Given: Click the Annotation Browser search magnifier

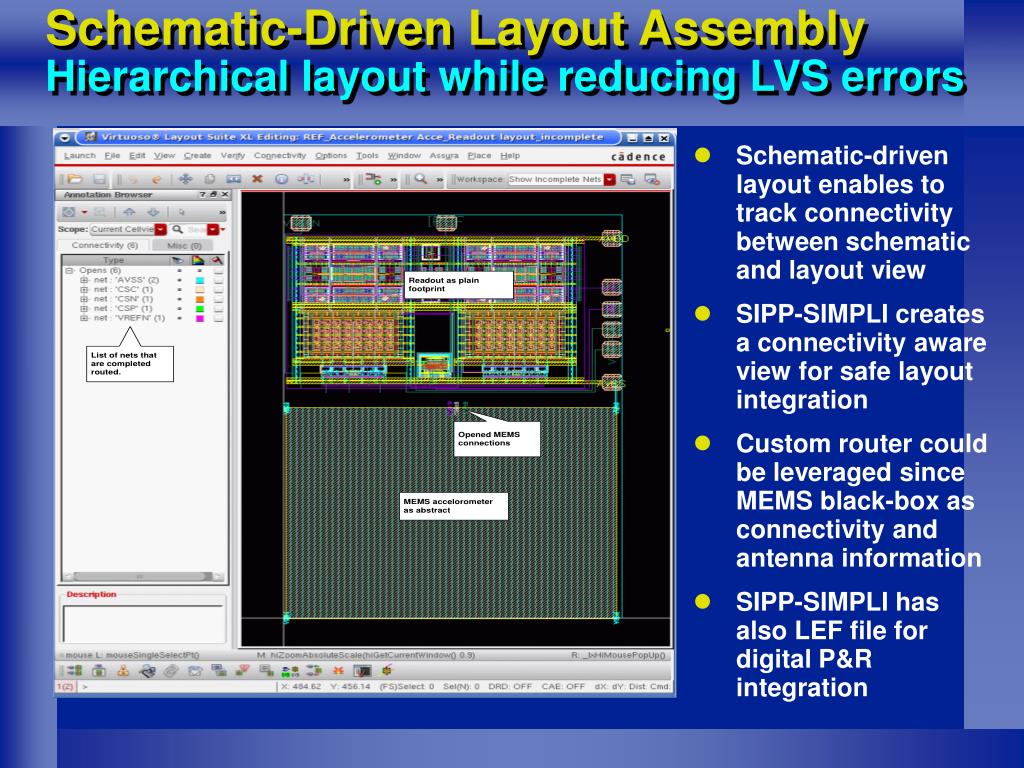Looking at the screenshot, I should tap(178, 229).
